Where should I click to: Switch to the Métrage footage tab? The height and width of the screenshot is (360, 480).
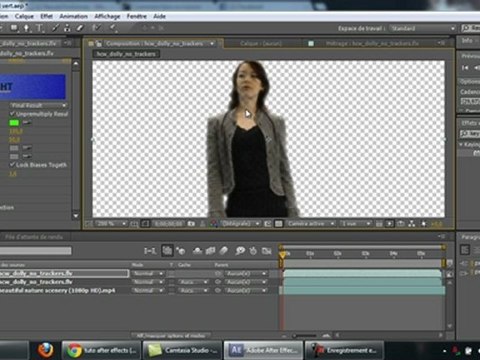pyautogui.click(x=372, y=43)
